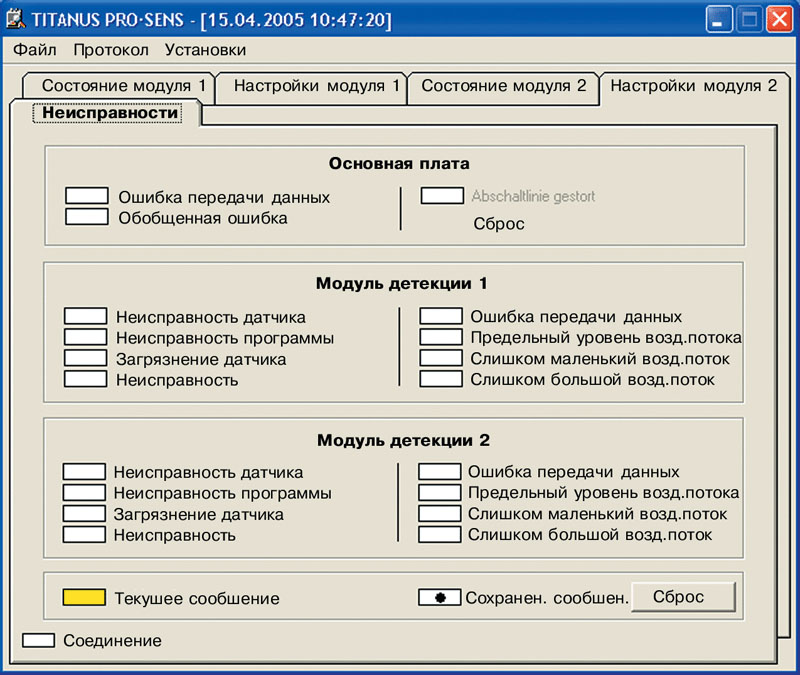Click Модуль детекции 1 Ошибка передачи данных indicator

(441, 316)
